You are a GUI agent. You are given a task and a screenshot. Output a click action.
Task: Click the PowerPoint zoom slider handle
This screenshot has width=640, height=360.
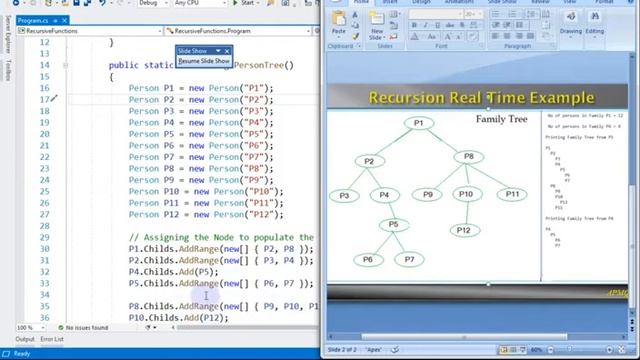click(x=570, y=350)
